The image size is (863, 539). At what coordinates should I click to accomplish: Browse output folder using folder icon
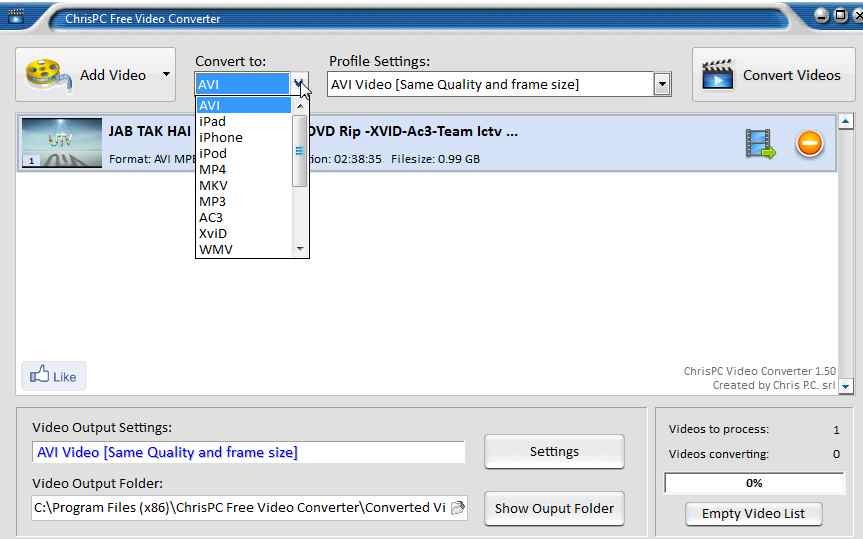click(457, 507)
